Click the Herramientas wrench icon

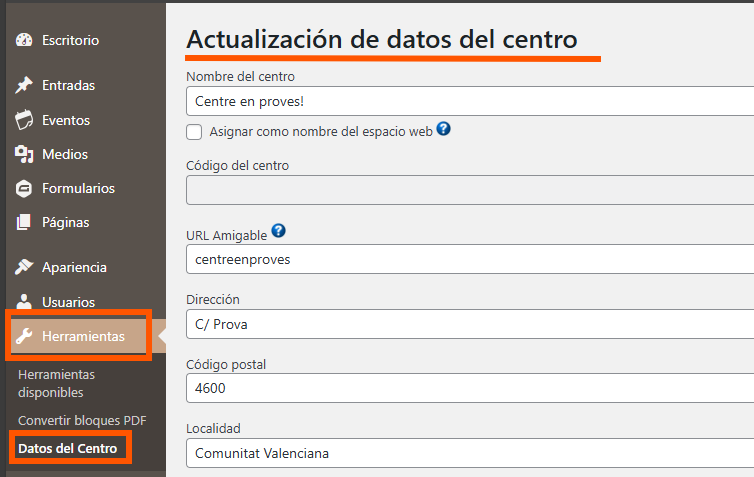25,337
